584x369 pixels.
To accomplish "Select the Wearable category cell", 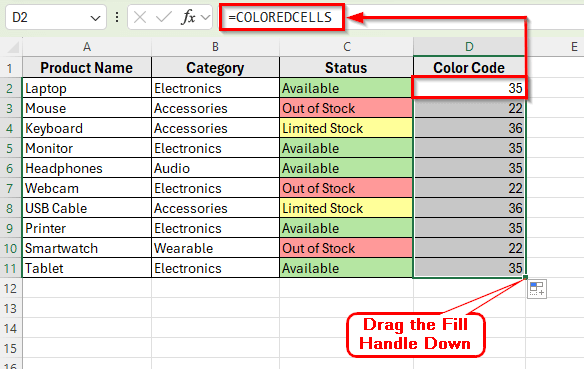I will coord(215,248).
